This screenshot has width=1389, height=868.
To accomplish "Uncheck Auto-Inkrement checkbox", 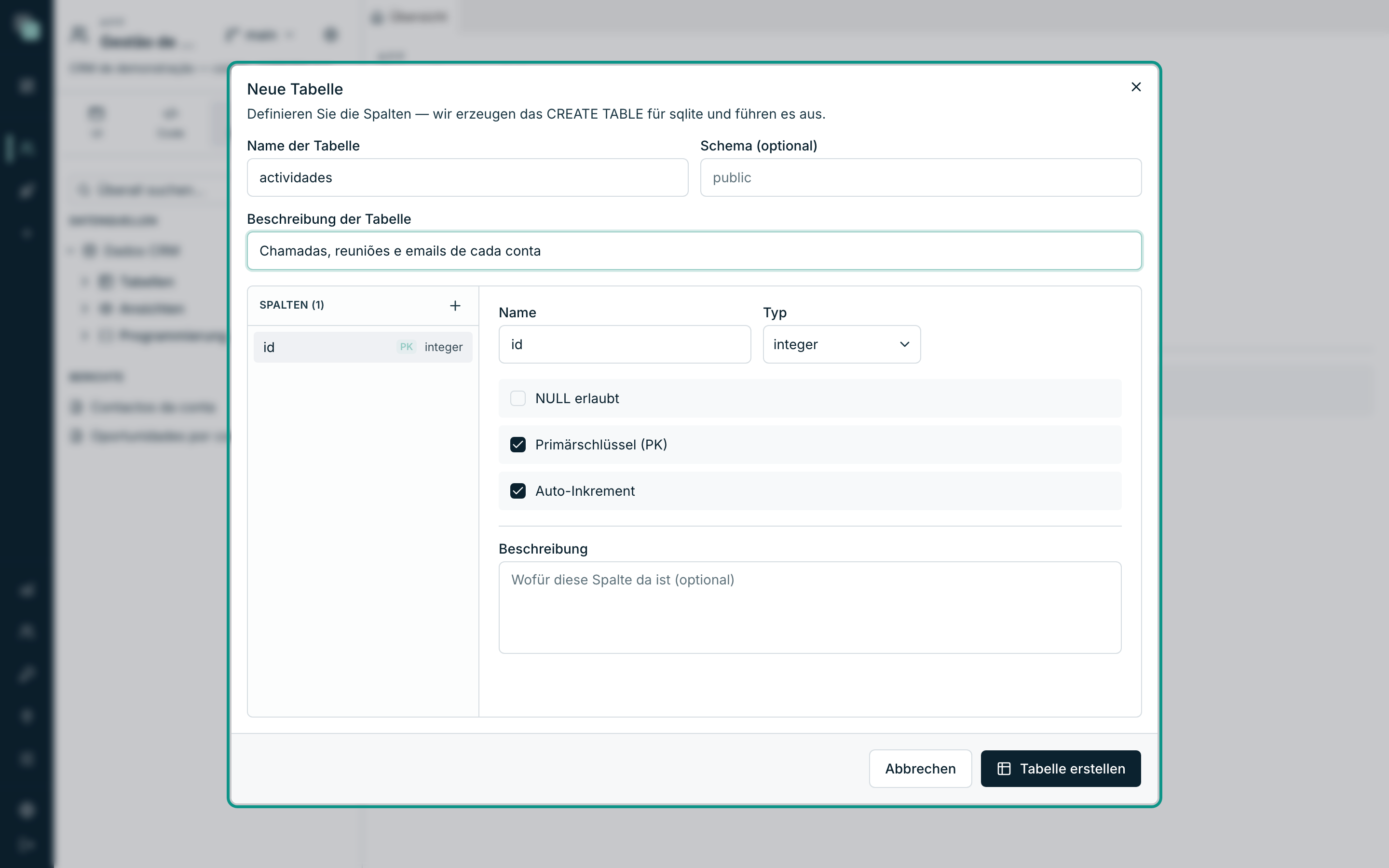I will (517, 491).
